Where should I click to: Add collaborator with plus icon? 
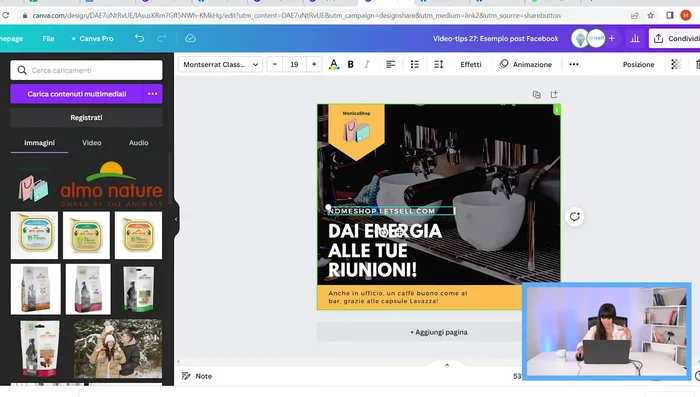click(x=612, y=38)
